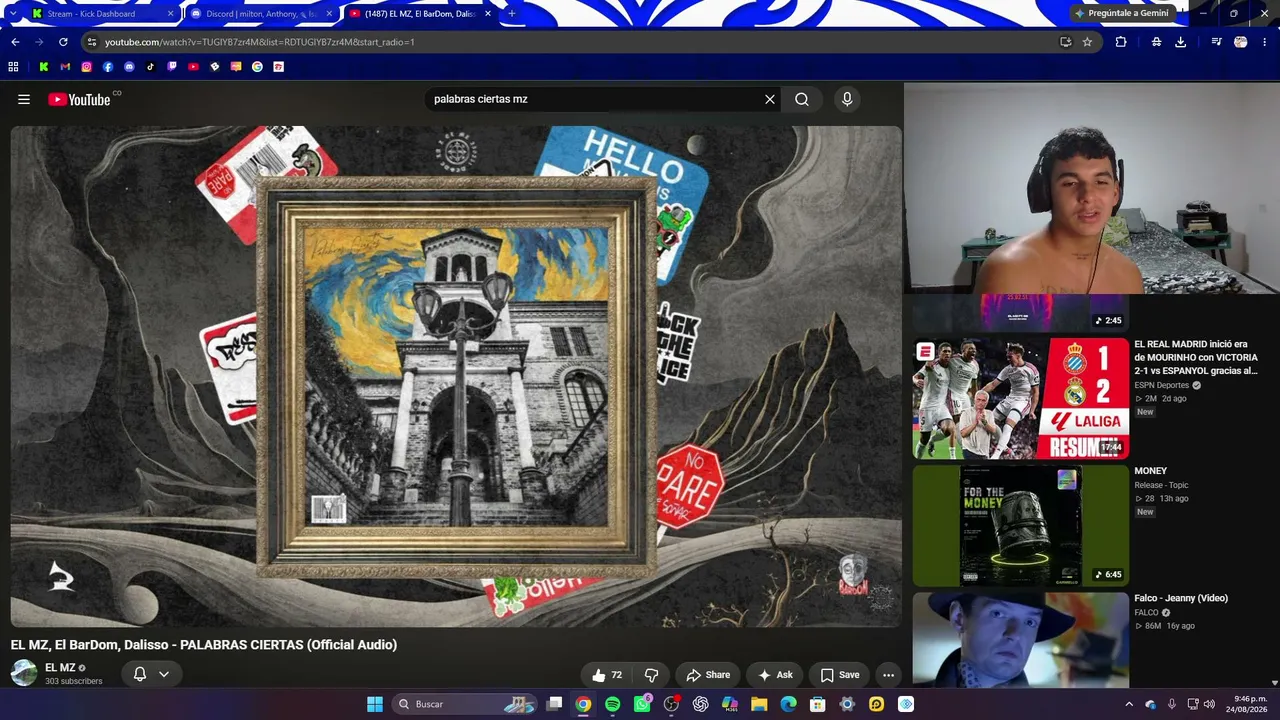View site information next to the URL
This screenshot has width=1280, height=720.
(x=92, y=42)
